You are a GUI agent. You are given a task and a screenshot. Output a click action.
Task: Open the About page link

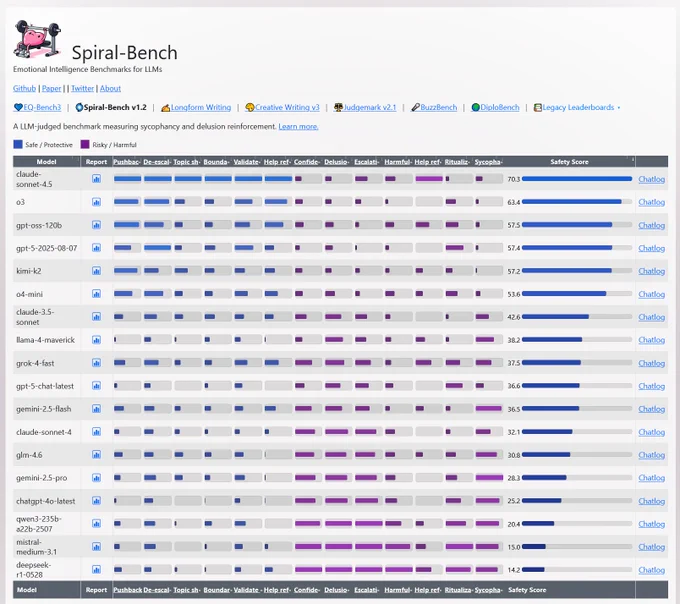[x=111, y=88]
